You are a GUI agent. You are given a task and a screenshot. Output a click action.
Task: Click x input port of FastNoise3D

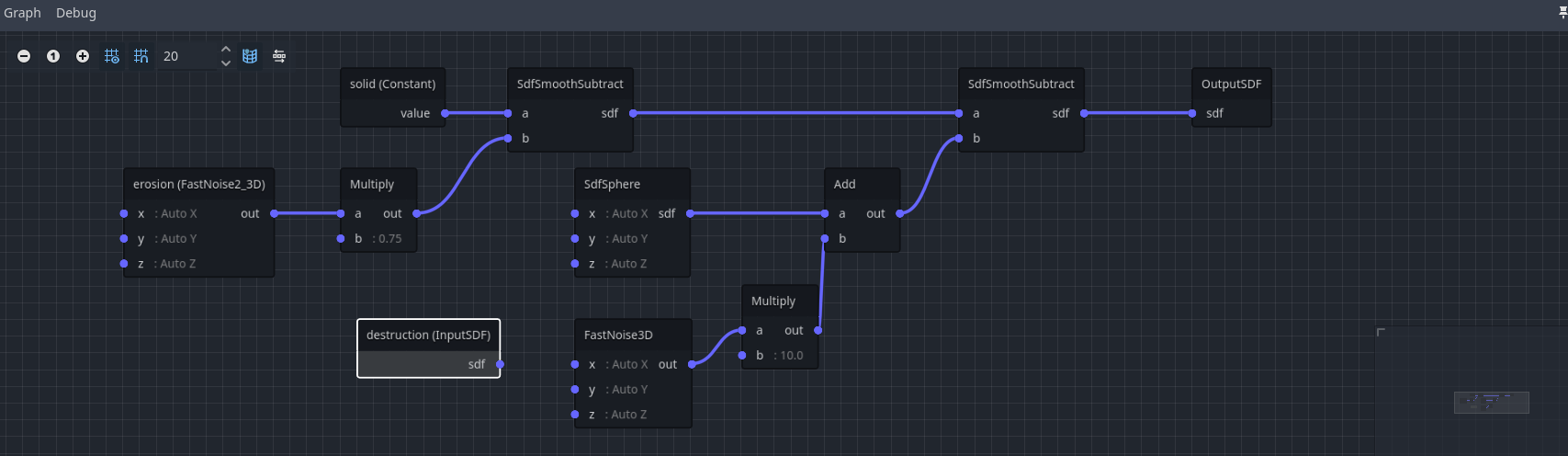click(x=575, y=364)
